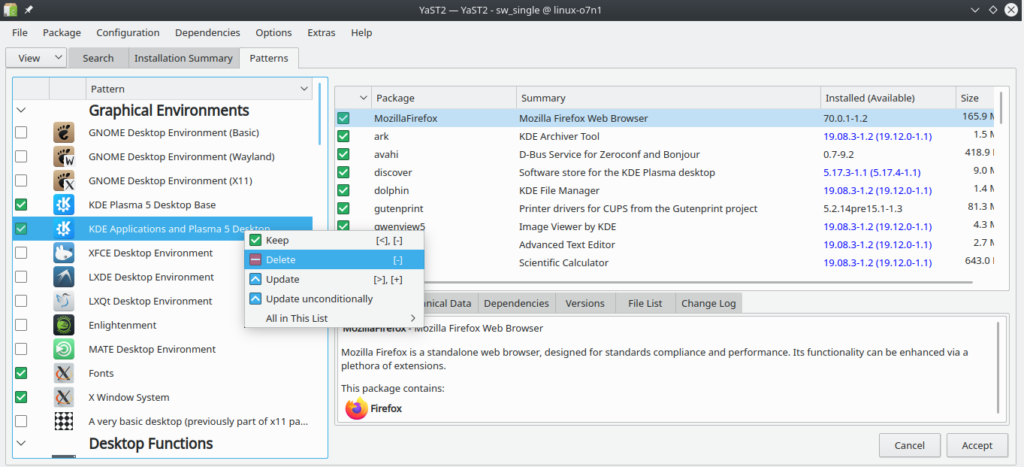Open the View dropdown button
The image size is (1024, 467).
point(36,57)
